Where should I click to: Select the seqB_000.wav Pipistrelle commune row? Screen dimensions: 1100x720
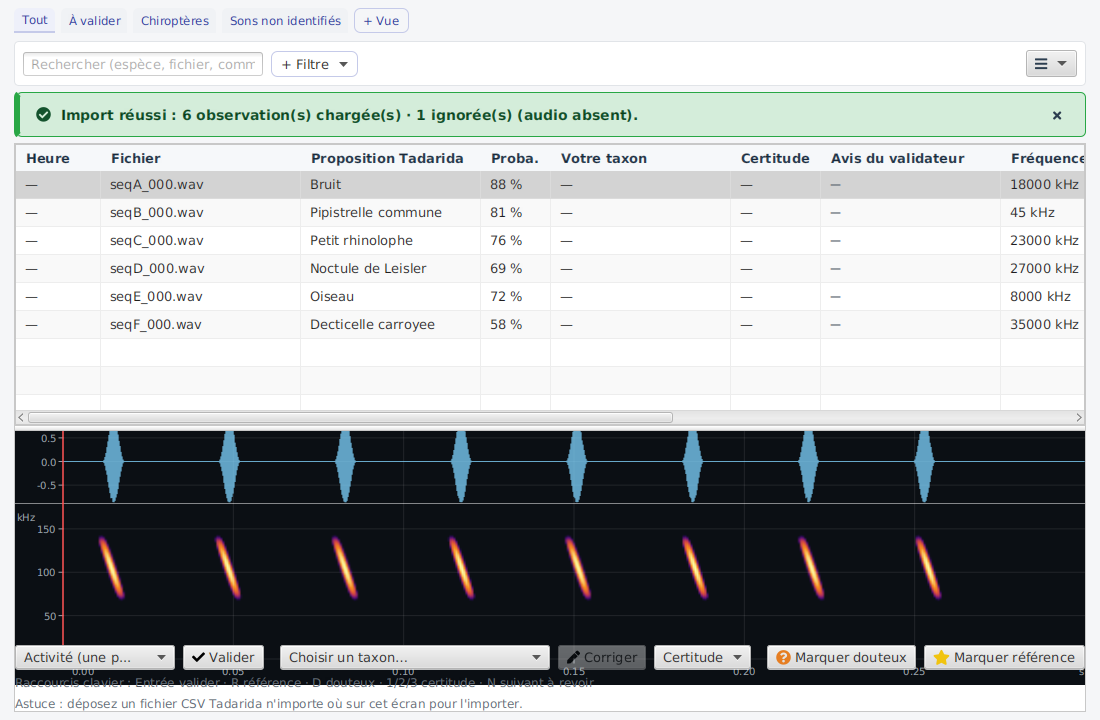(x=550, y=213)
